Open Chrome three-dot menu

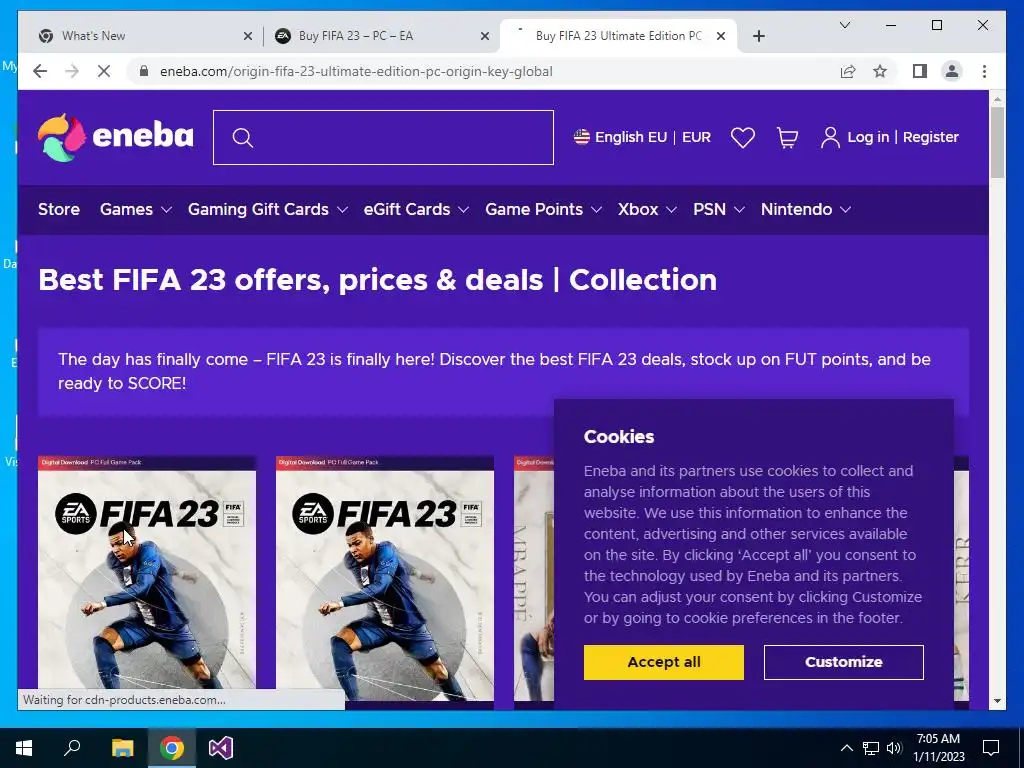(x=984, y=71)
